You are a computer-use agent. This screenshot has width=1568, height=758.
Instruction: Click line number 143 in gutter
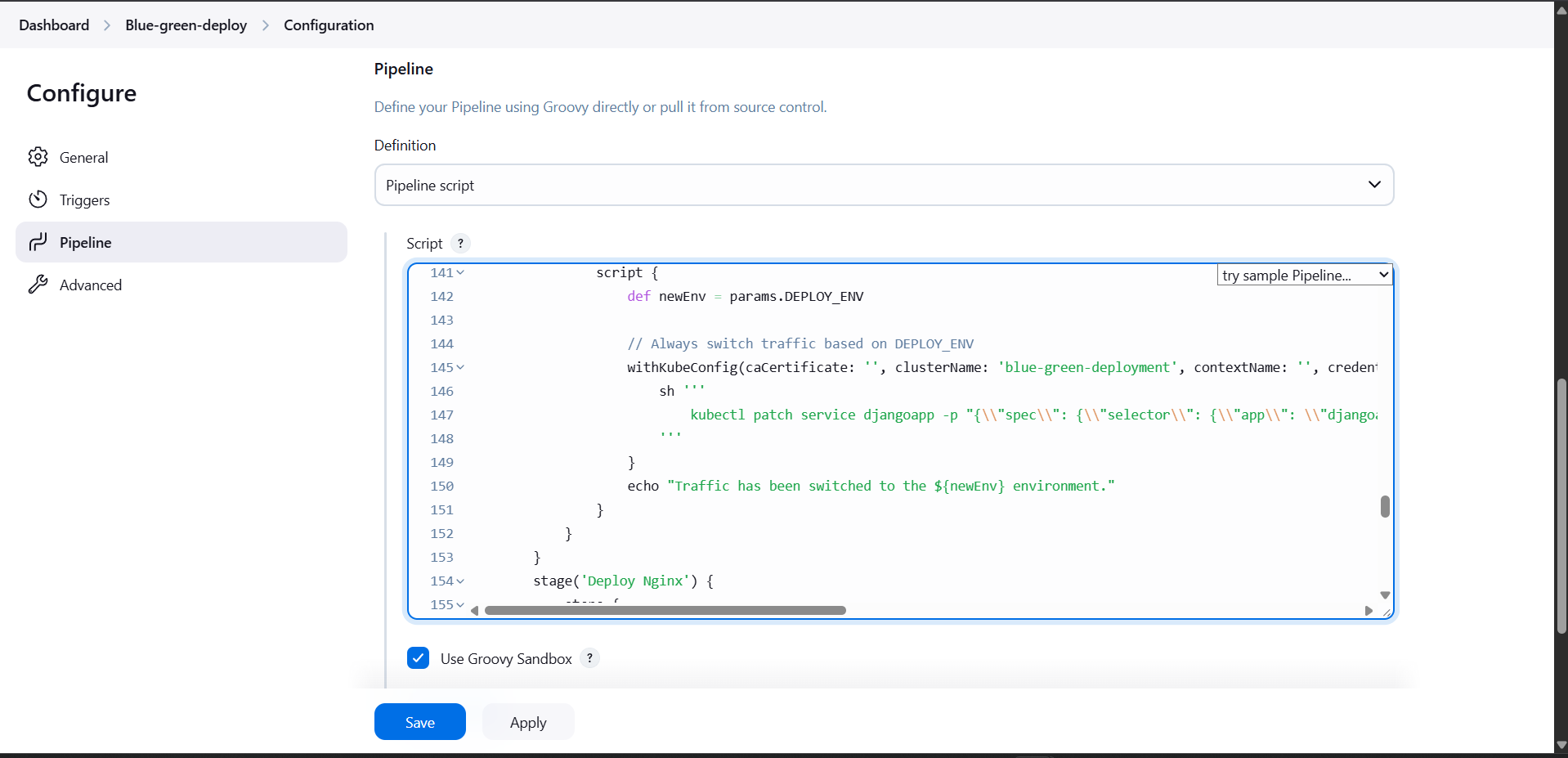click(x=441, y=320)
